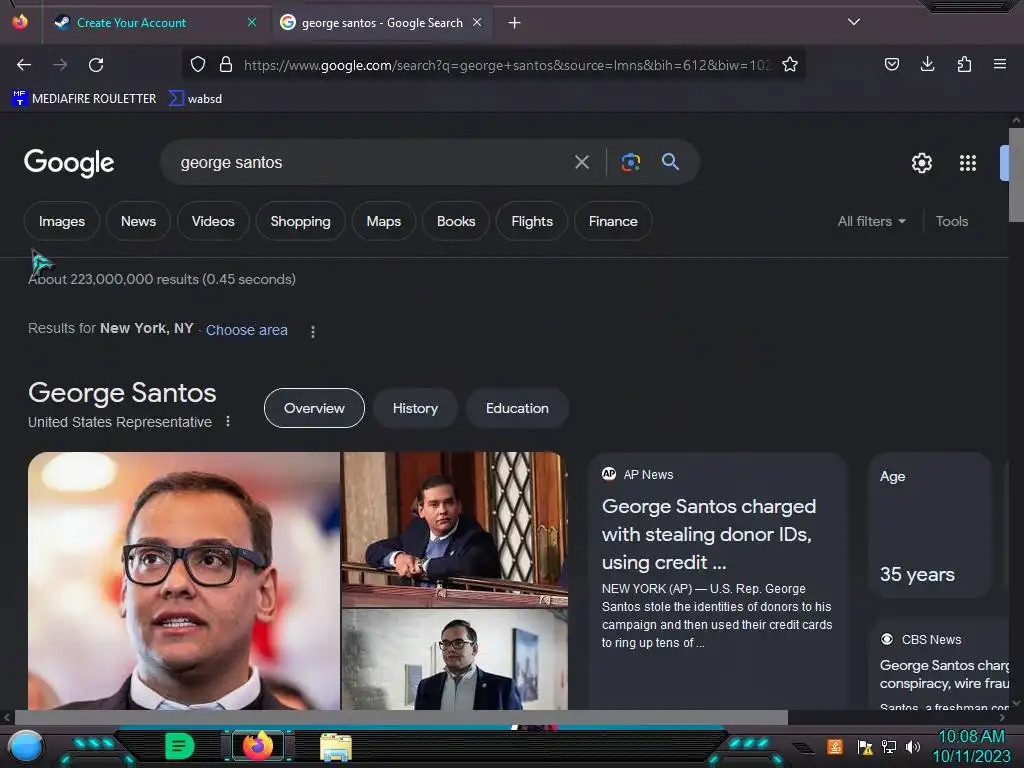
Task: Open the Action Center flag tray icon
Action: click(865, 746)
